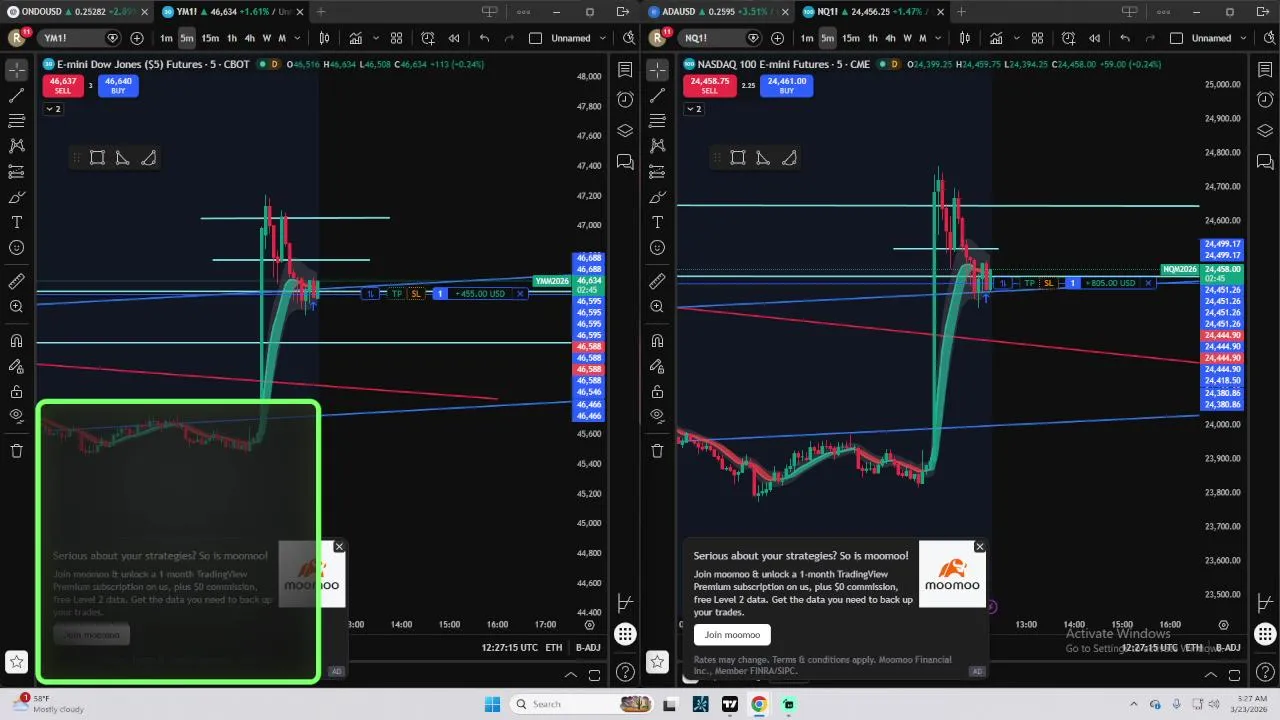
Task: Open the object tree layers in NQ1! window
Action: (1265, 131)
